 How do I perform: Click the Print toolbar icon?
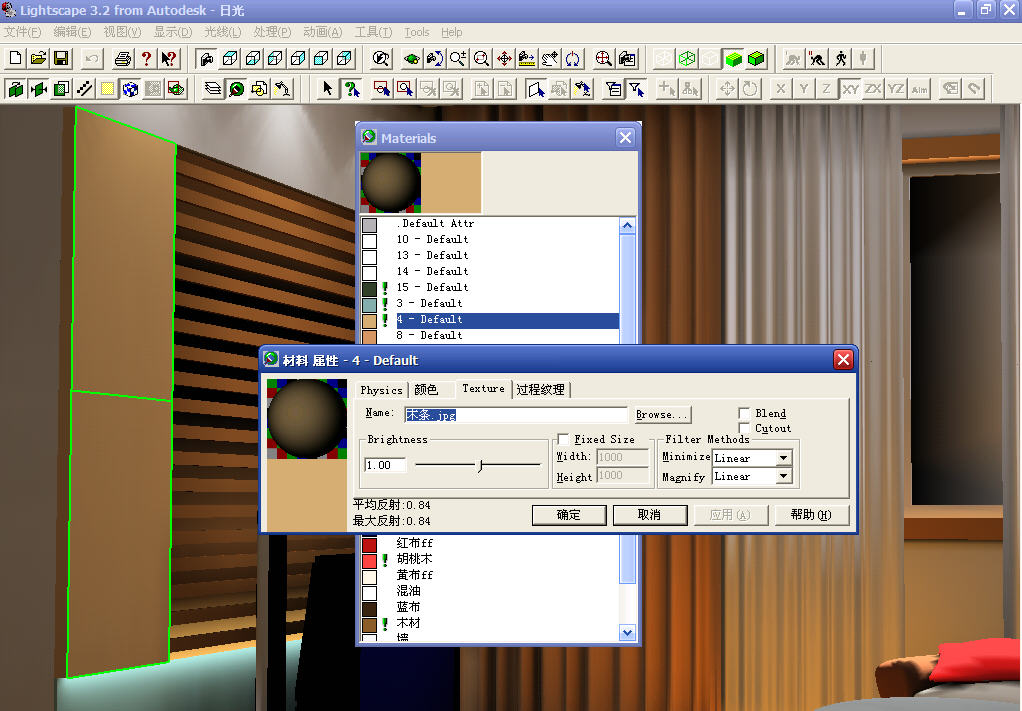(x=123, y=59)
